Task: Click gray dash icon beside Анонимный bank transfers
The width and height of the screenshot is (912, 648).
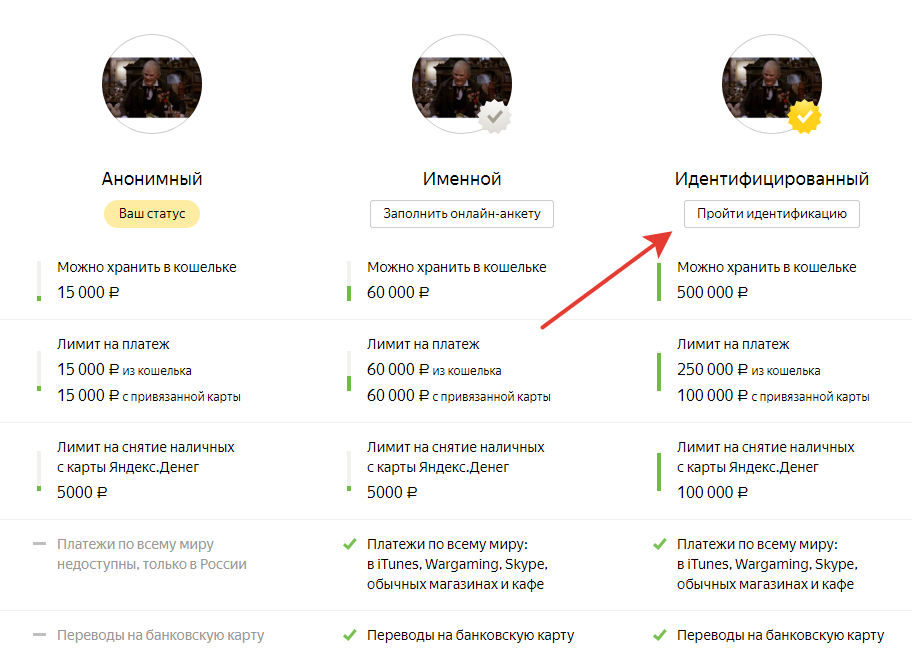Action: click(39, 635)
